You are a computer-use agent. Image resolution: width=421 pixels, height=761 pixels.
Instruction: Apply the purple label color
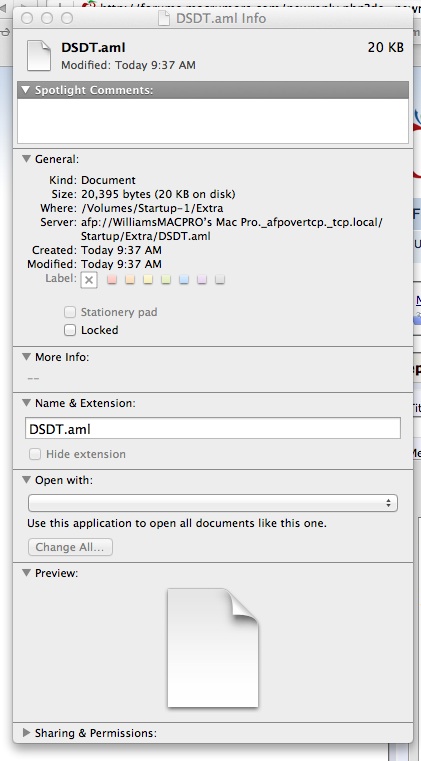pyautogui.click(x=202, y=279)
